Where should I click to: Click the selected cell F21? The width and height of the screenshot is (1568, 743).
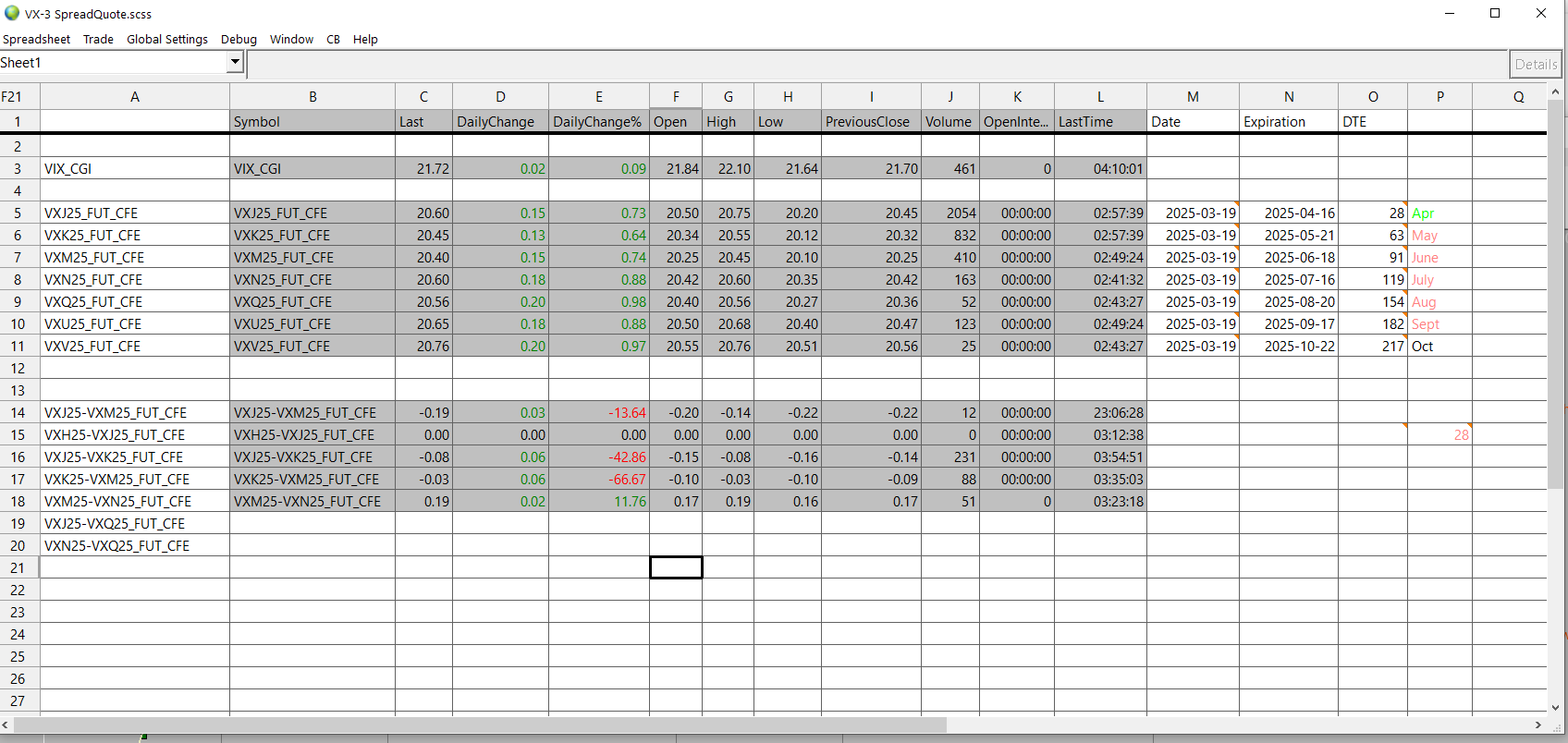[x=676, y=567]
